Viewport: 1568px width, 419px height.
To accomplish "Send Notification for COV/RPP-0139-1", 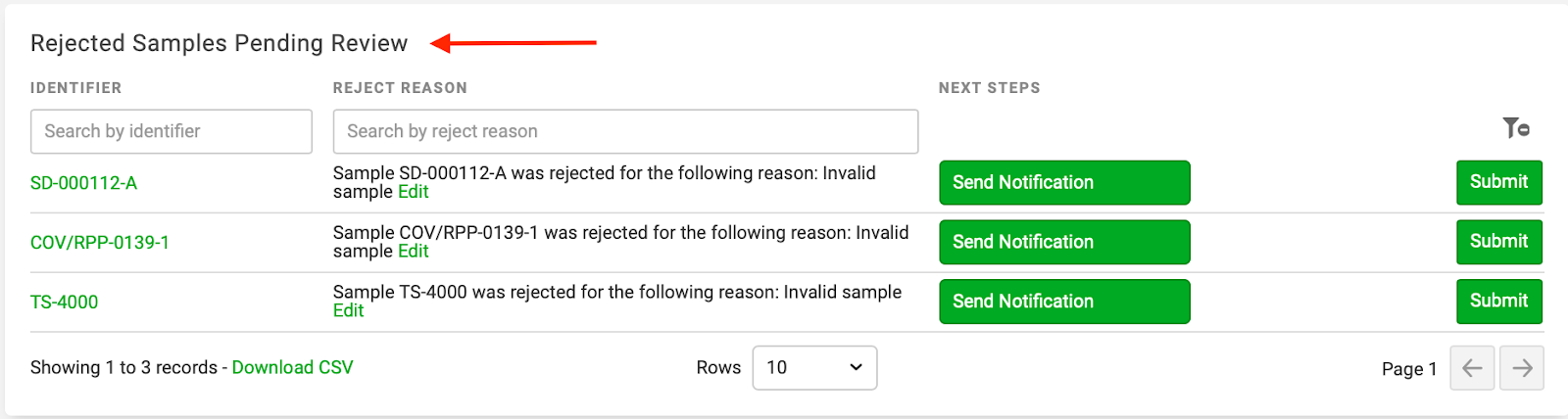I will point(1064,243).
